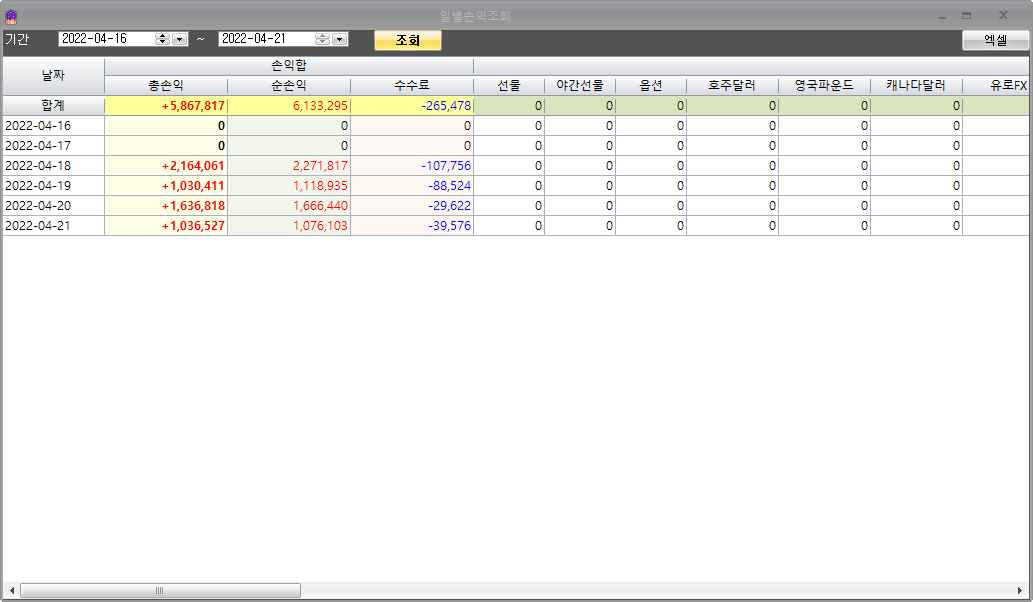This screenshot has height=602, width=1033.
Task: Click the start date spinner arrows
Action: point(162,39)
